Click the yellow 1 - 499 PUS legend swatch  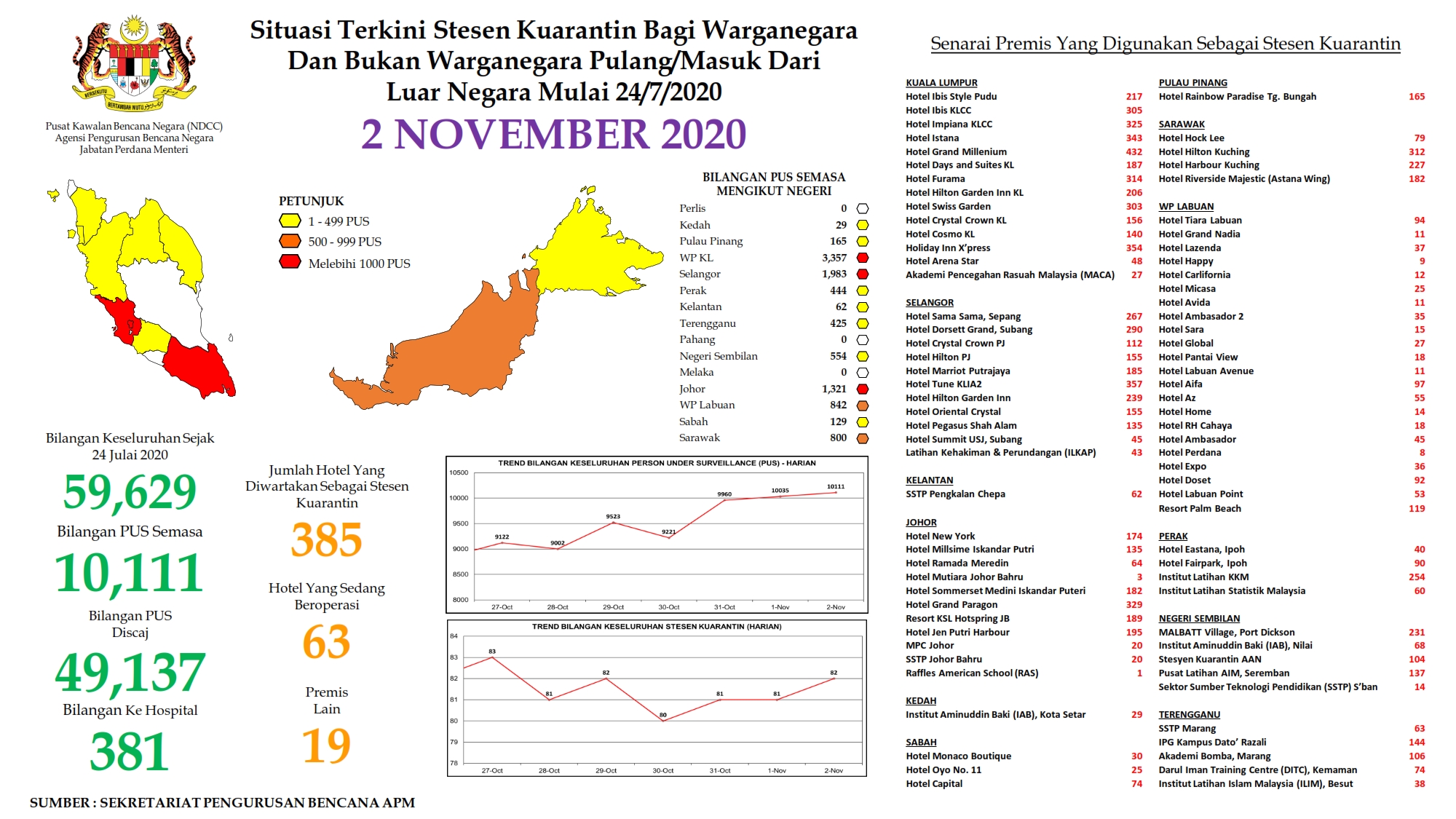(290, 221)
